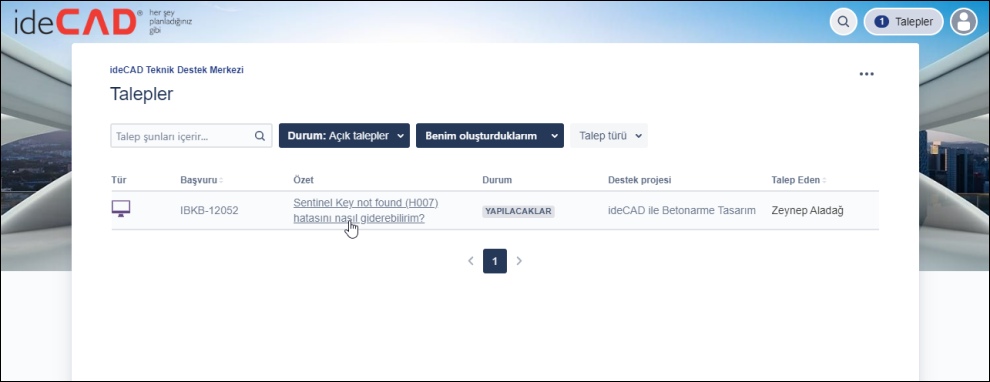Click the monitor type icon in IBKB-12052 row

pyautogui.click(x=121, y=208)
